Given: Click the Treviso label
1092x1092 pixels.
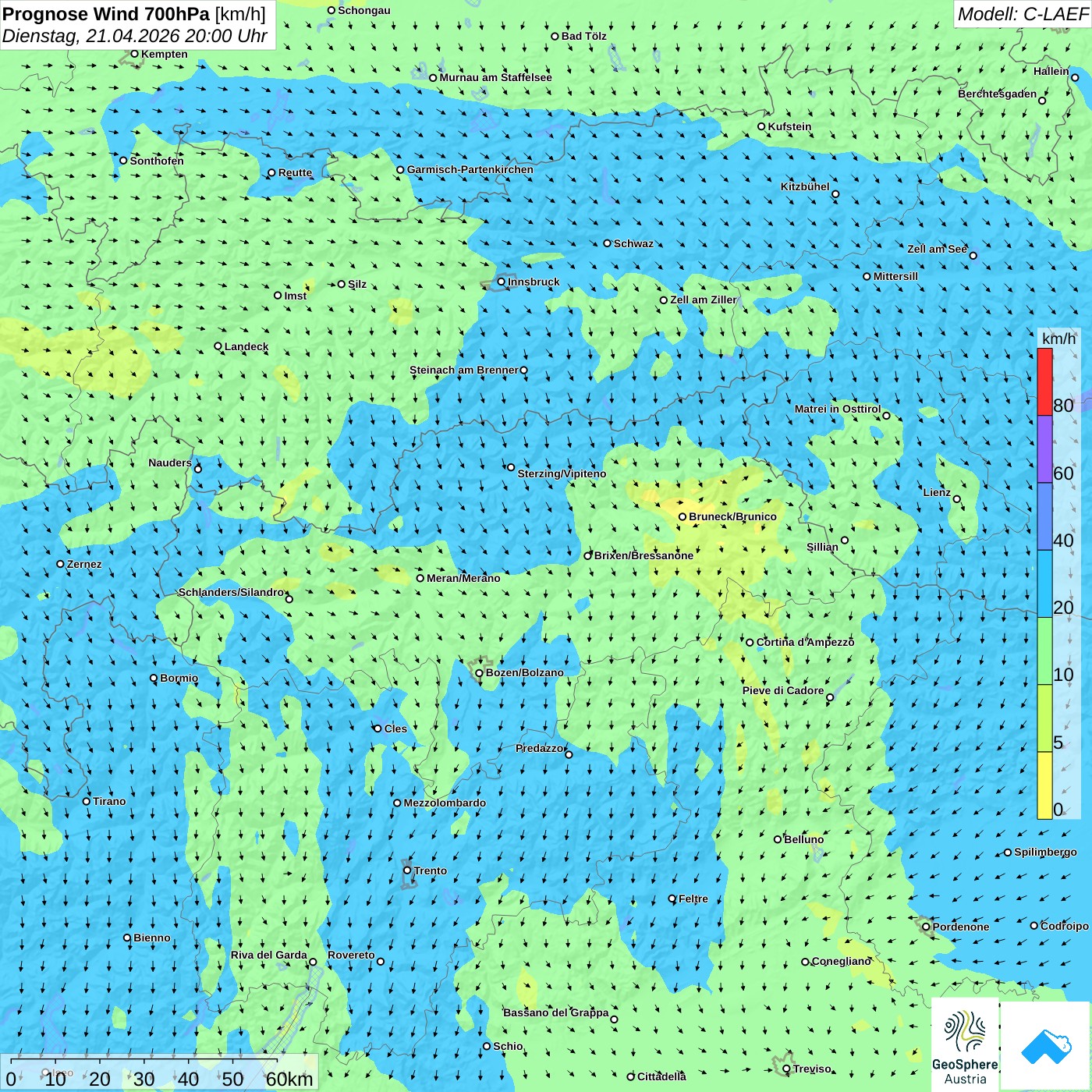Looking at the screenshot, I should tap(811, 1069).
